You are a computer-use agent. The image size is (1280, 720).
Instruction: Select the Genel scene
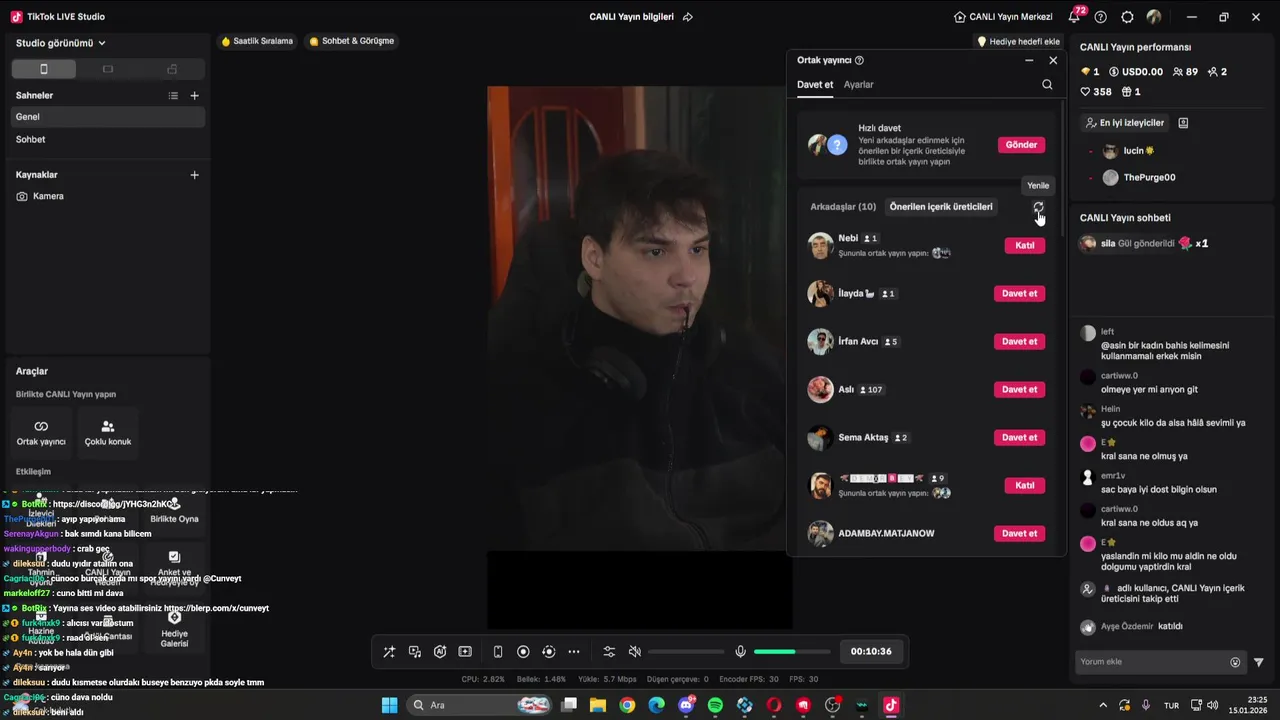(x=108, y=117)
